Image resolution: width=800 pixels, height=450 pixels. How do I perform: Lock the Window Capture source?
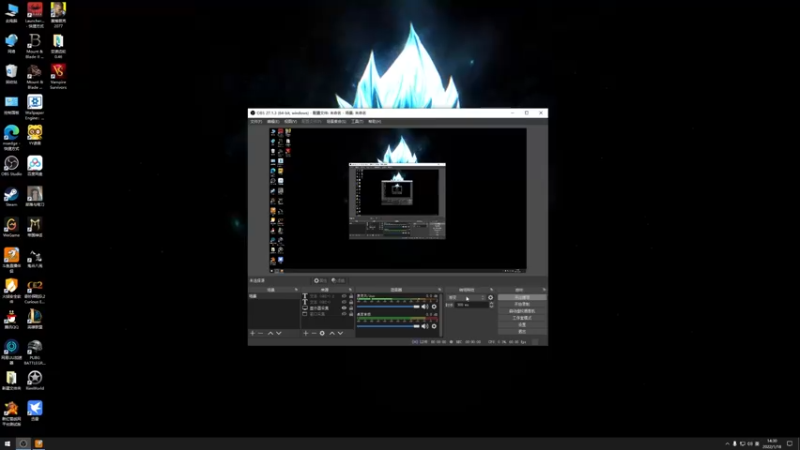click(351, 314)
